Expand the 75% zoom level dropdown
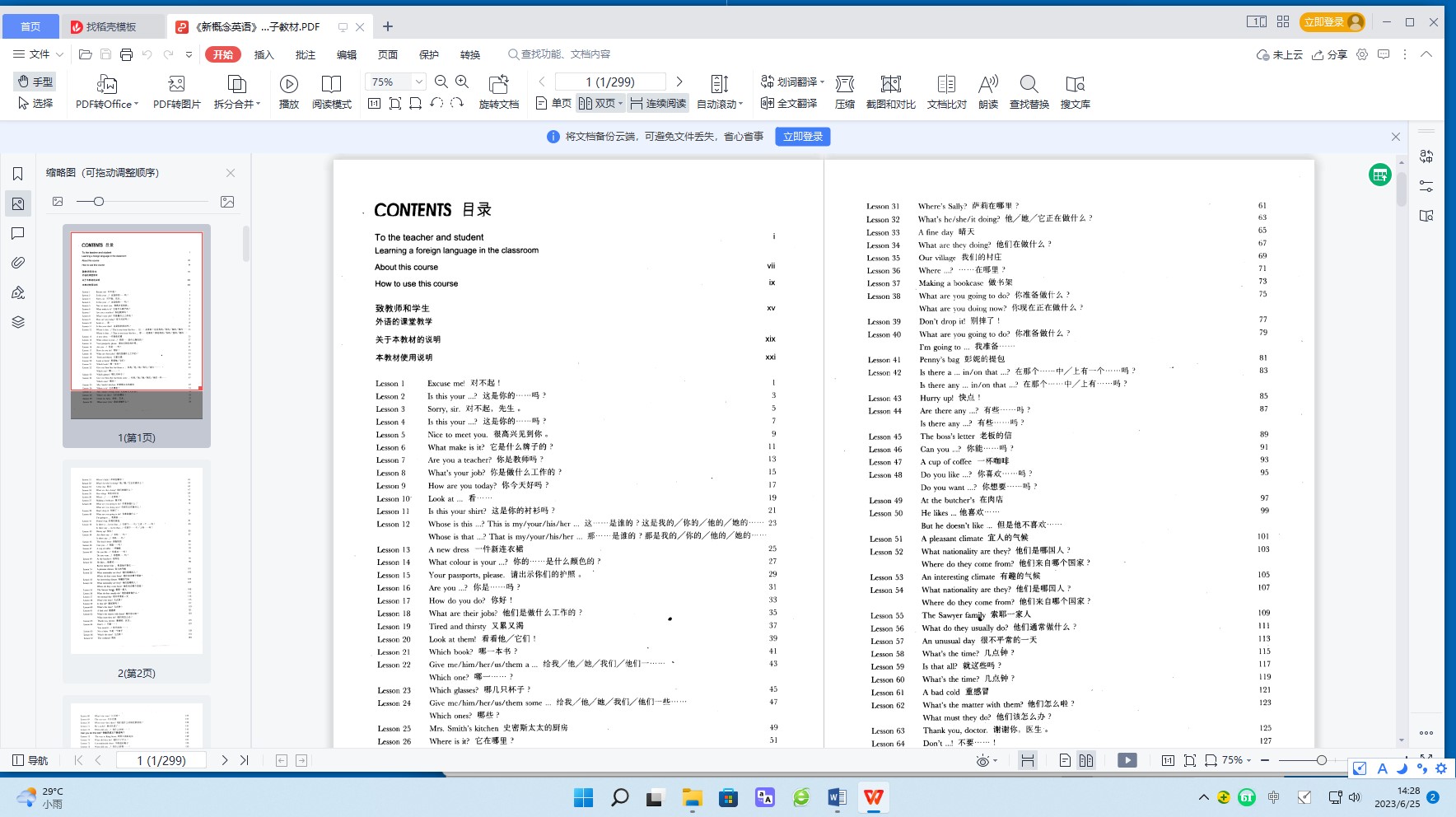1456x817 pixels. 418,82
